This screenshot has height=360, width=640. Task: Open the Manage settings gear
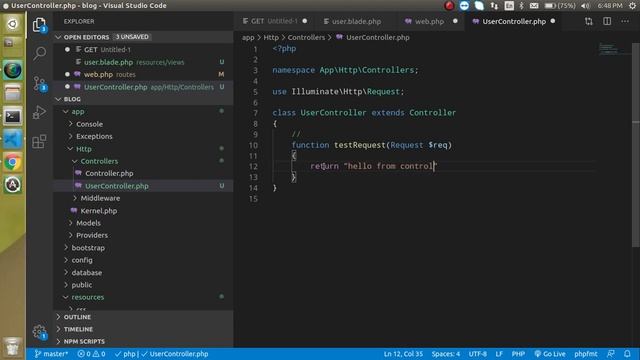coord(40,332)
